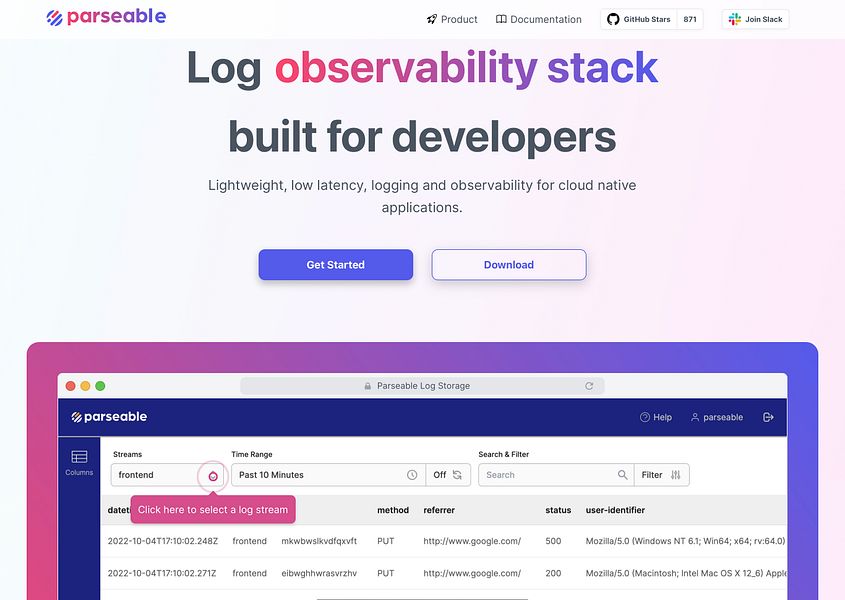Click the Parseable logo in the dark app header
This screenshot has width=845, height=600.
(x=109, y=417)
